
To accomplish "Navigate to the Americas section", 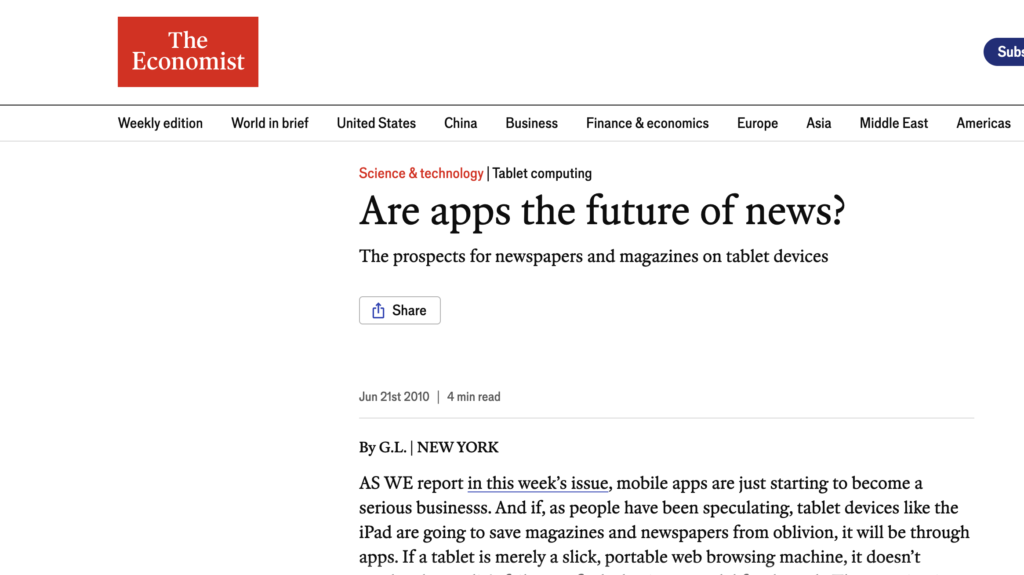I will point(983,123).
